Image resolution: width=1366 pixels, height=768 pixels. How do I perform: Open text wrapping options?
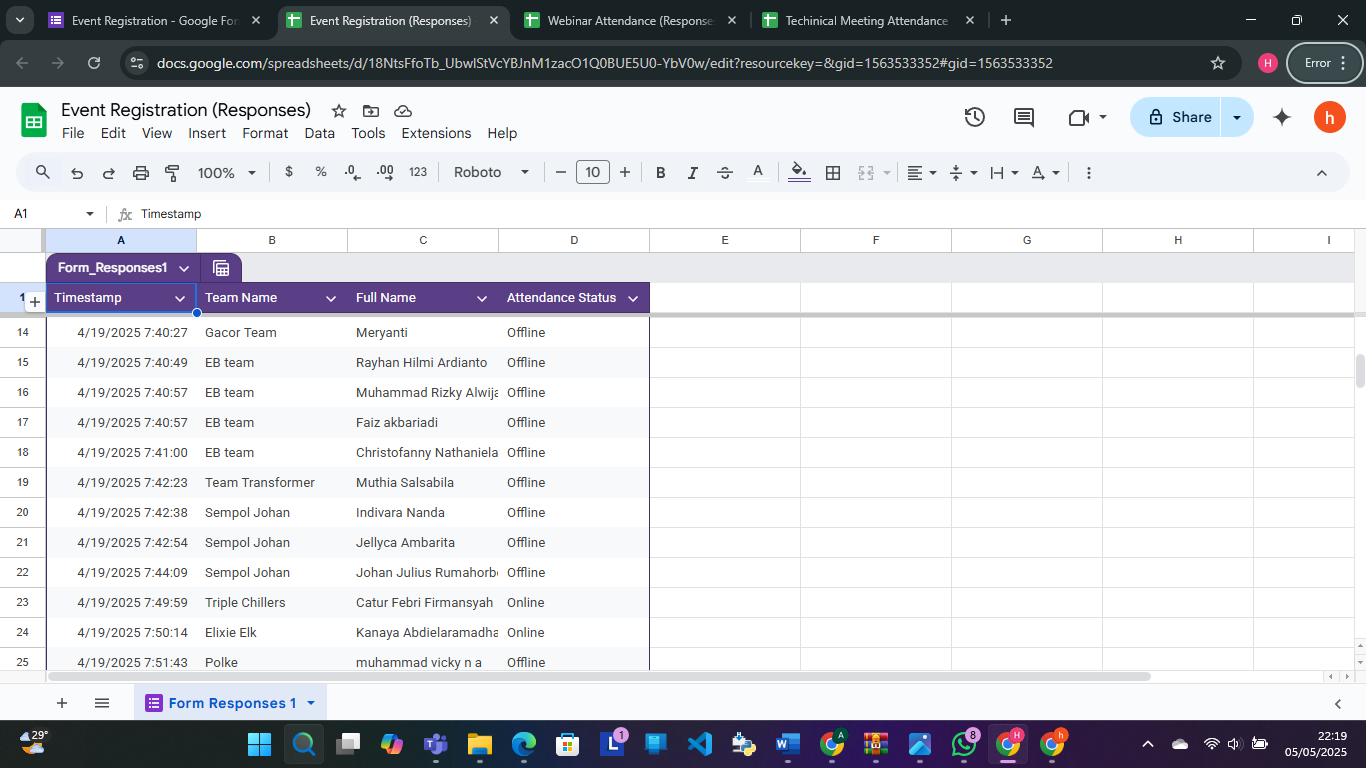[1003, 173]
